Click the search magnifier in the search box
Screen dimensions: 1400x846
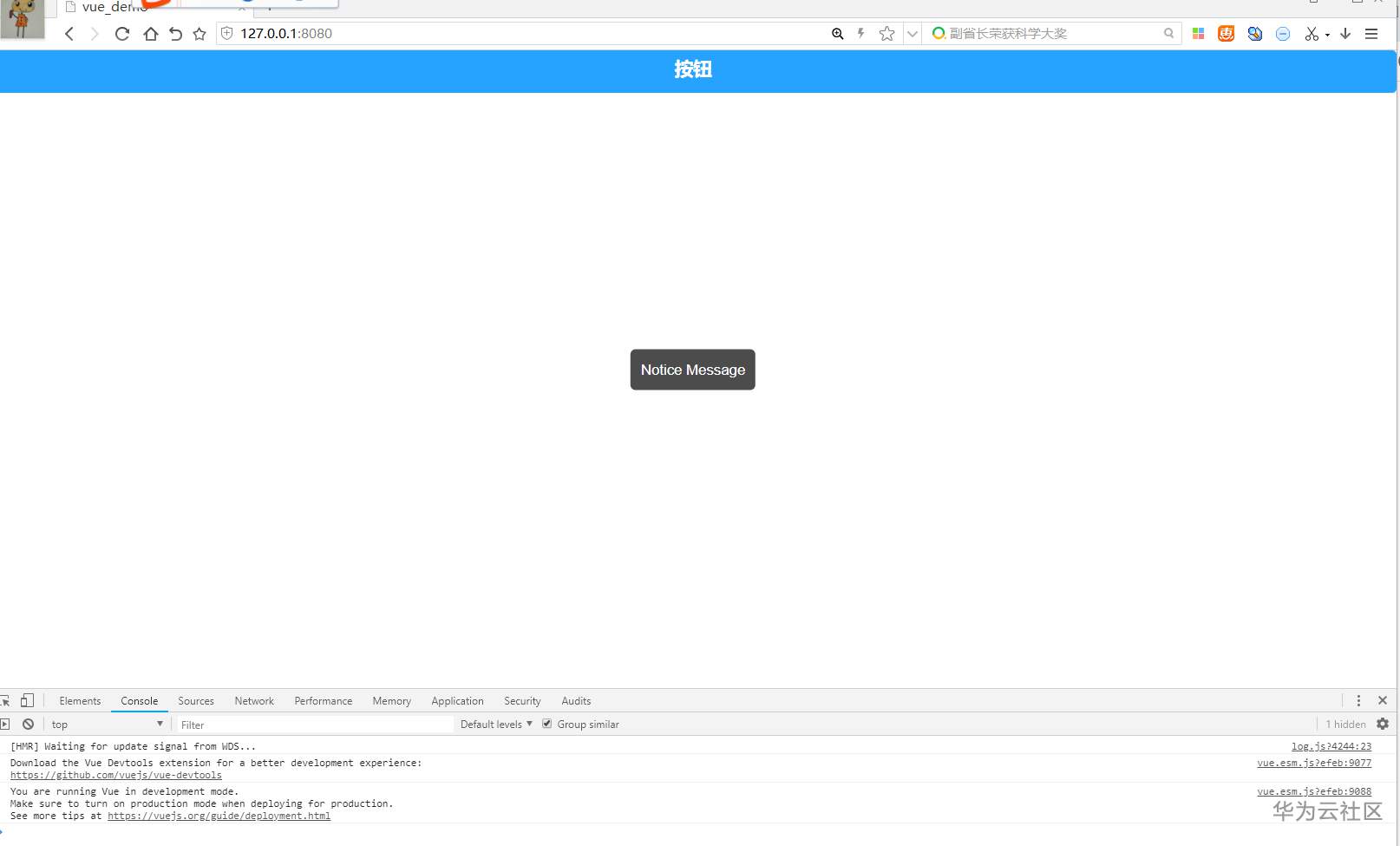(1168, 33)
